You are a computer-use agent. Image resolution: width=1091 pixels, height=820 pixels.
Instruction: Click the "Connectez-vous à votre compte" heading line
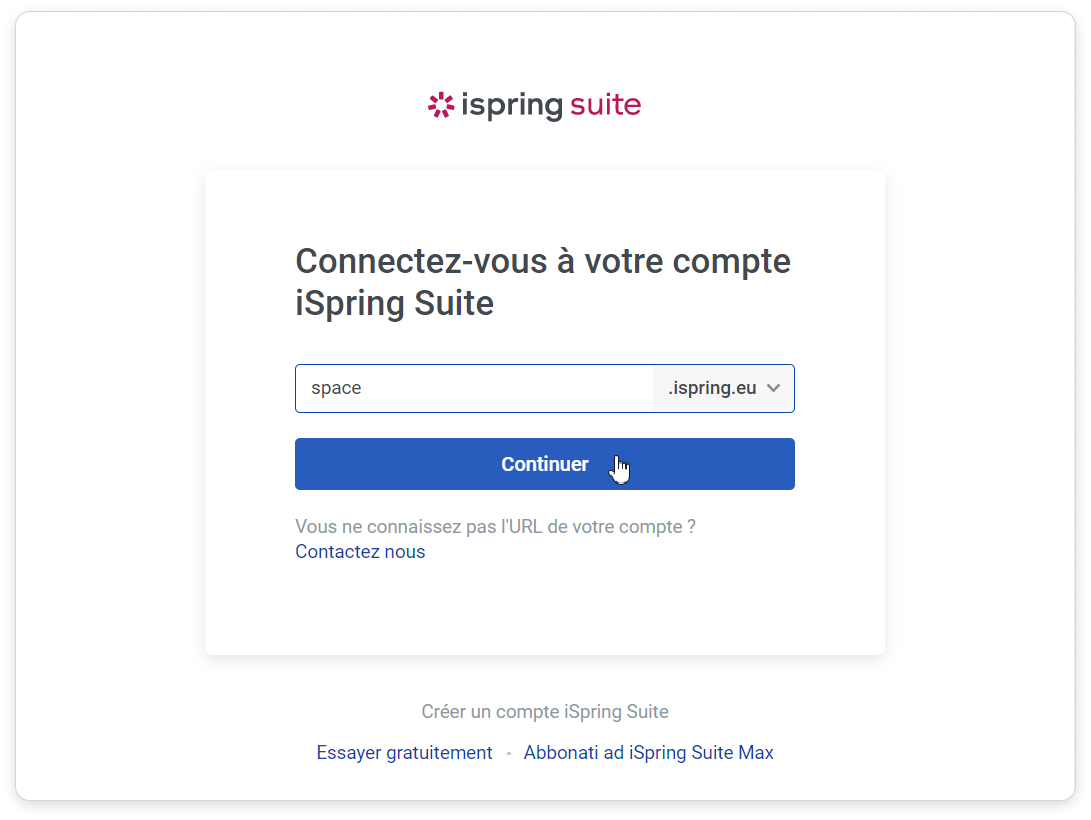point(543,262)
